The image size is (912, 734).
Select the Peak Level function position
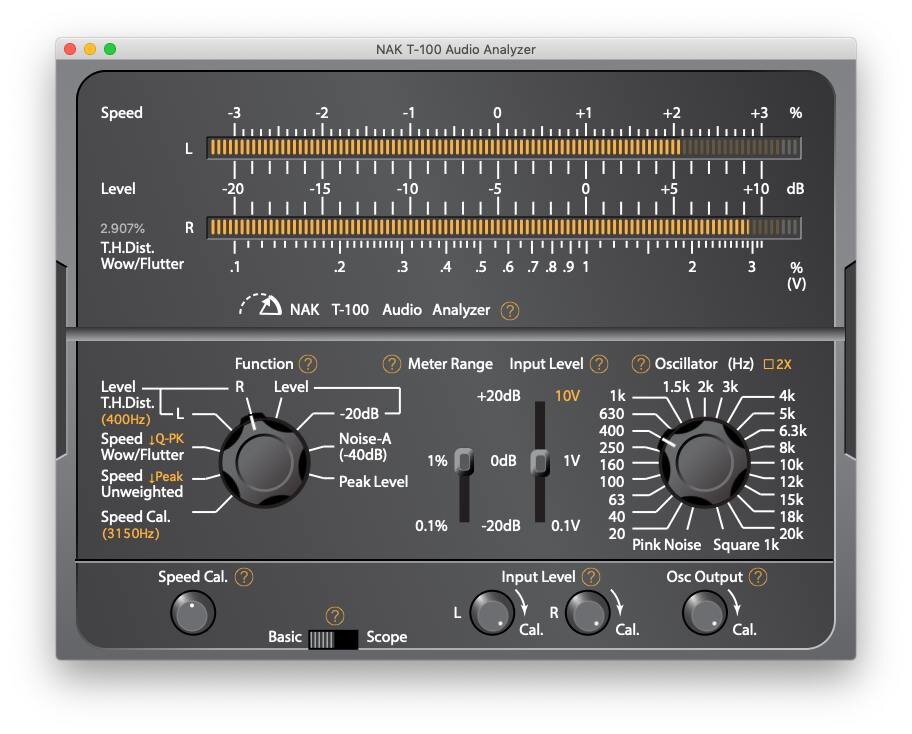click(373, 482)
